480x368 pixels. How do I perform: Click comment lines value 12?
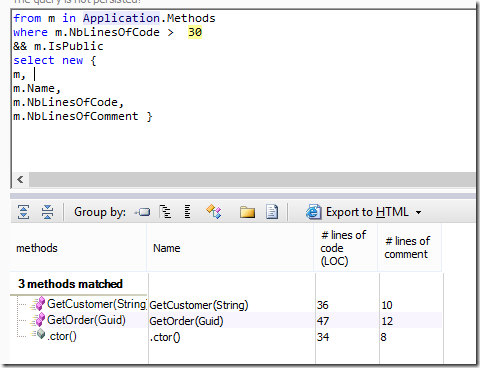[387, 321]
